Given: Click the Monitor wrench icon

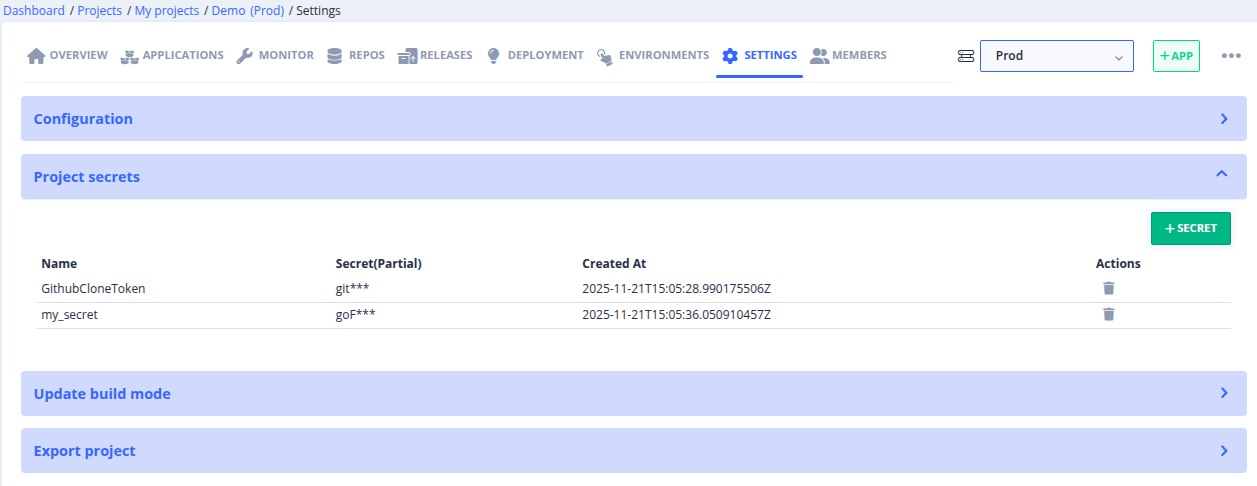Looking at the screenshot, I should pyautogui.click(x=244, y=56).
